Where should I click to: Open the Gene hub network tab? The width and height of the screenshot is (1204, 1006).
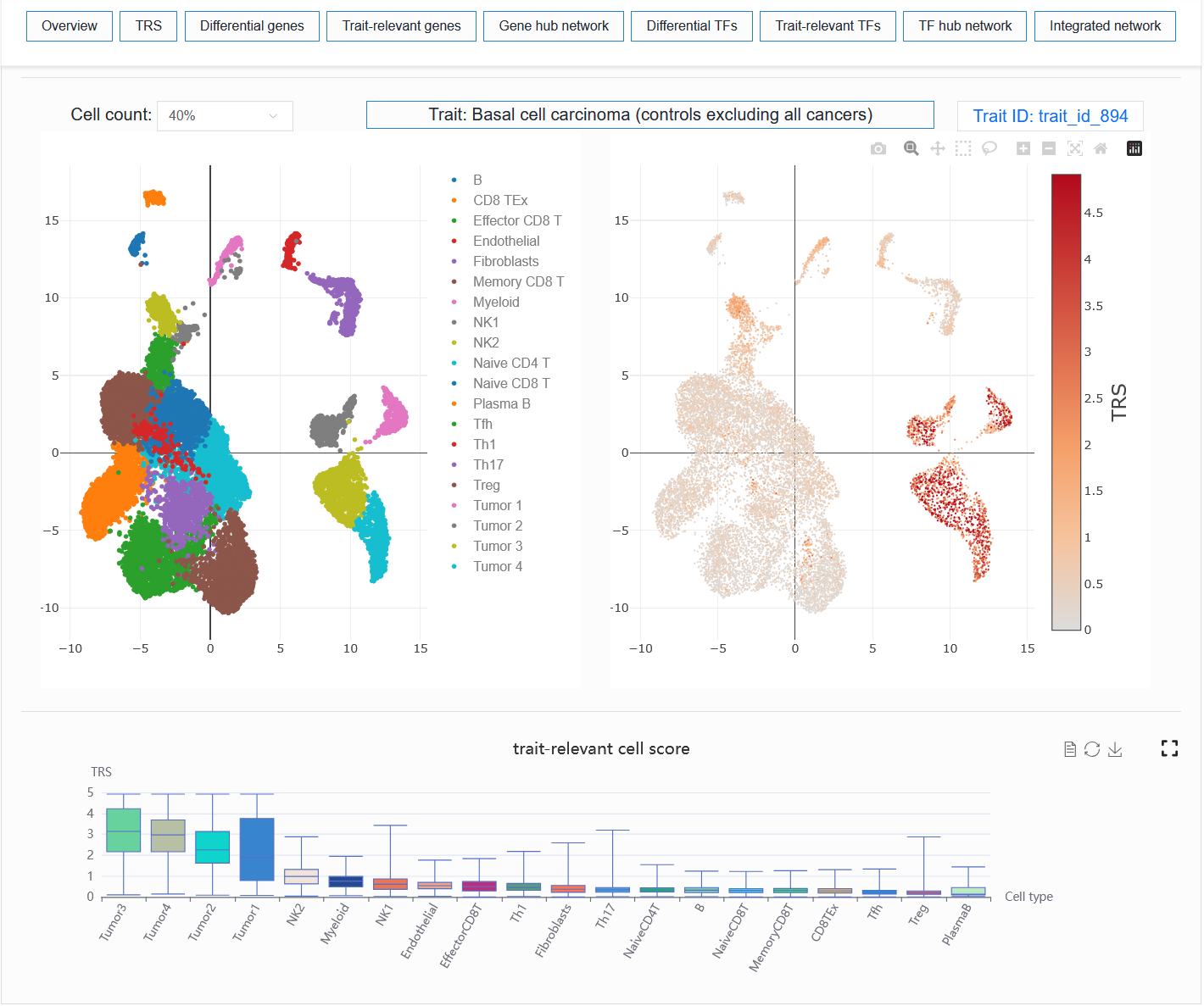[x=554, y=26]
